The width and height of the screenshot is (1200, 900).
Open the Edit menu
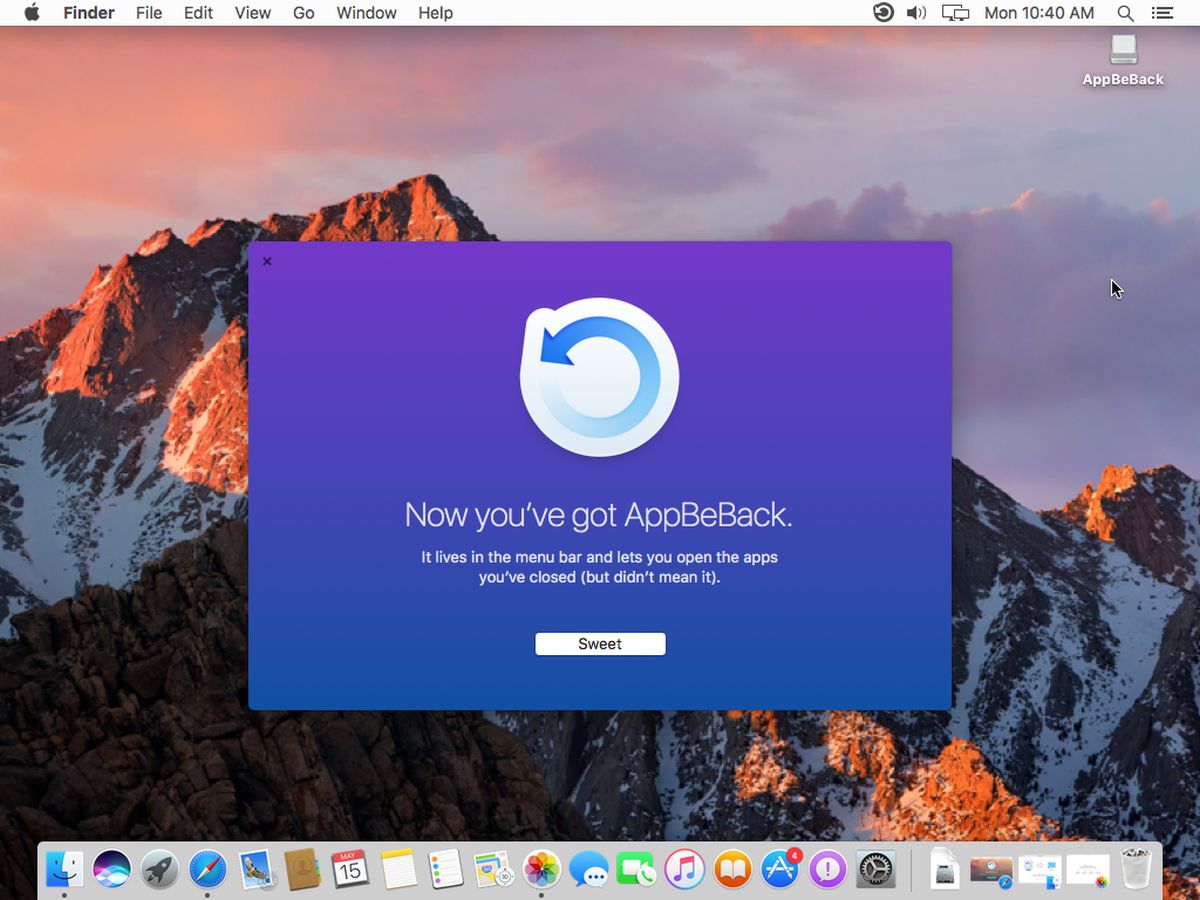tap(199, 13)
